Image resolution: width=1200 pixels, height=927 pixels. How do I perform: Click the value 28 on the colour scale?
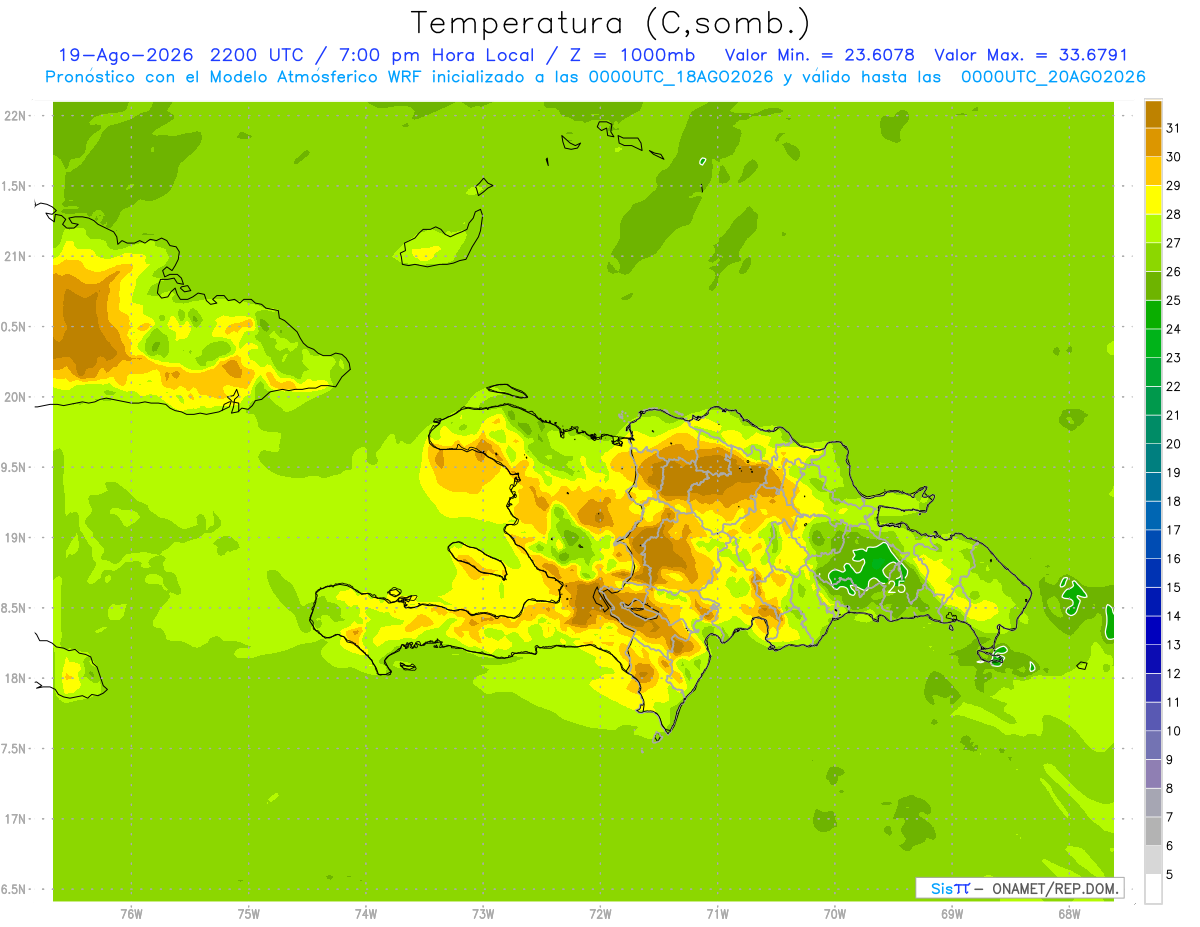pyautogui.click(x=1173, y=214)
